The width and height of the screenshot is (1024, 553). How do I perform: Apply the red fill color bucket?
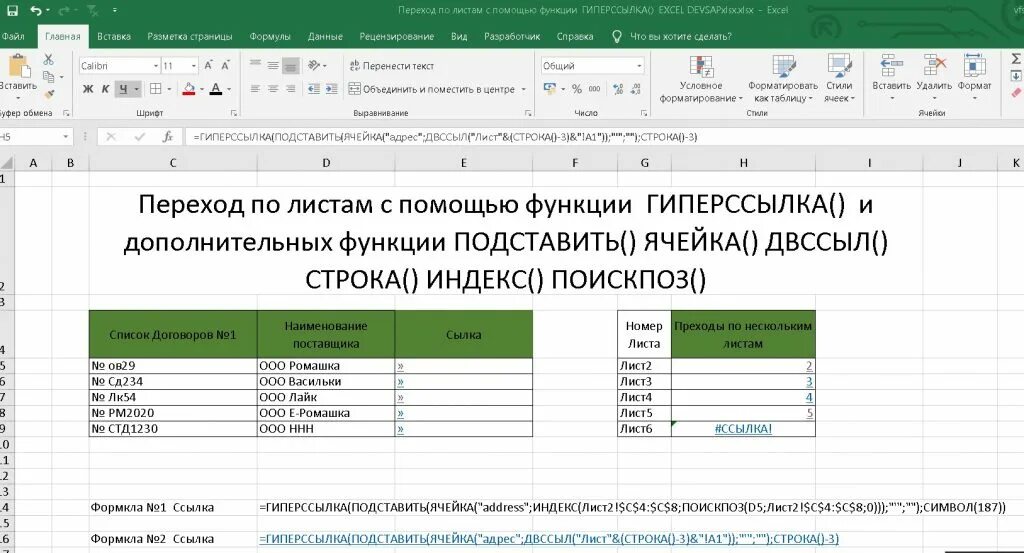pos(189,89)
